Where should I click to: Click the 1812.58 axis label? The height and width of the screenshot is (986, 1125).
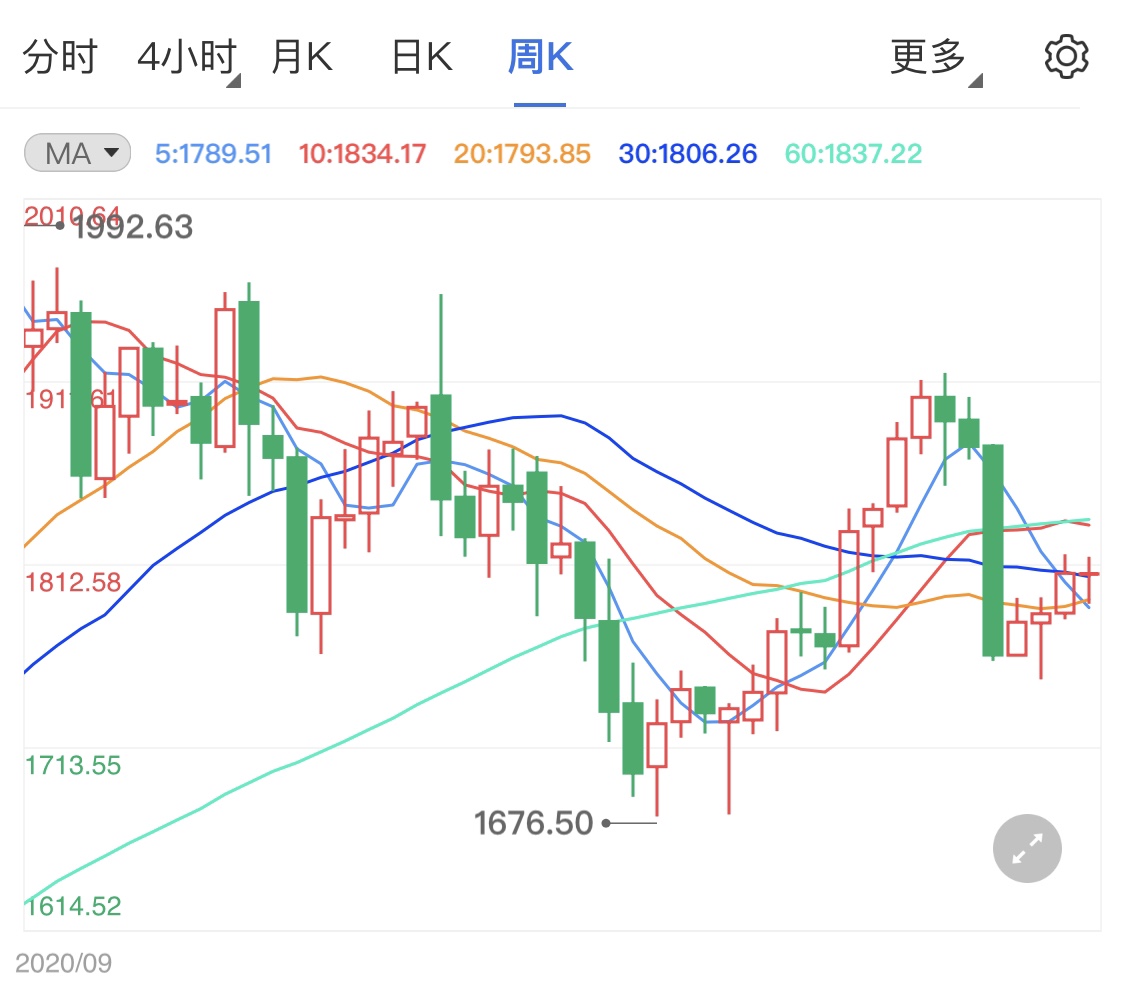coord(72,582)
